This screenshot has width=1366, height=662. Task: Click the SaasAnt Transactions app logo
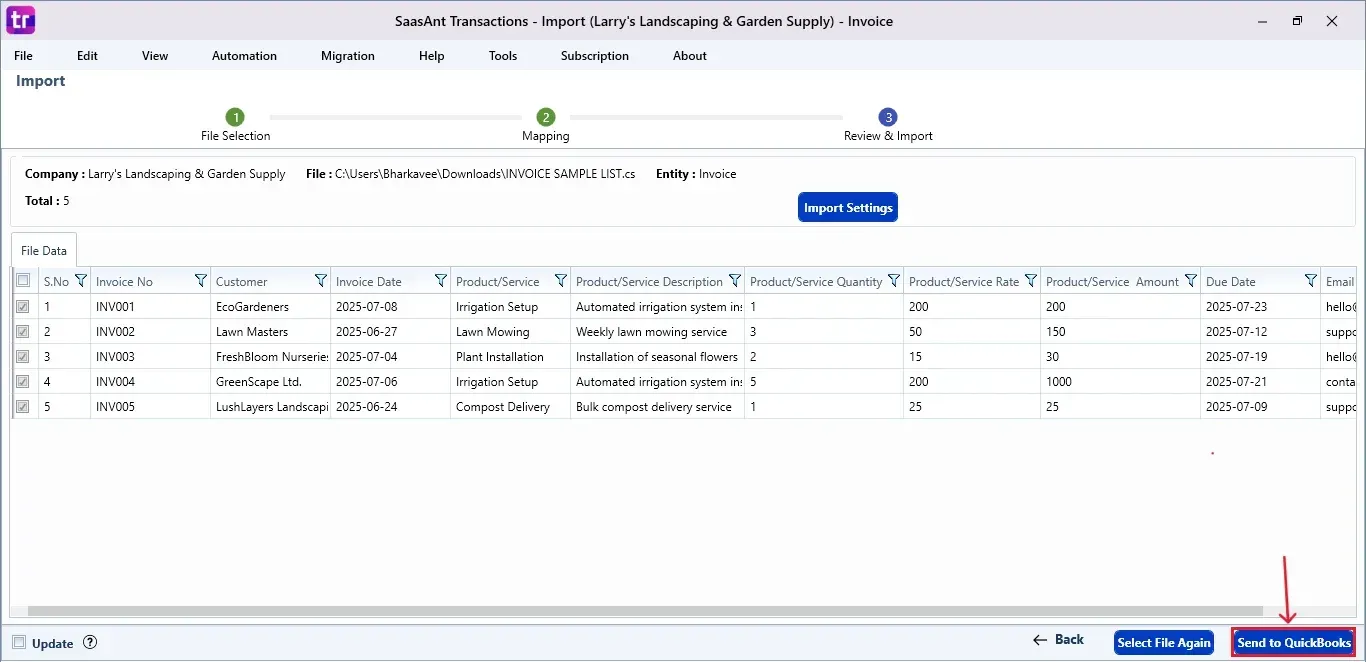coord(20,20)
